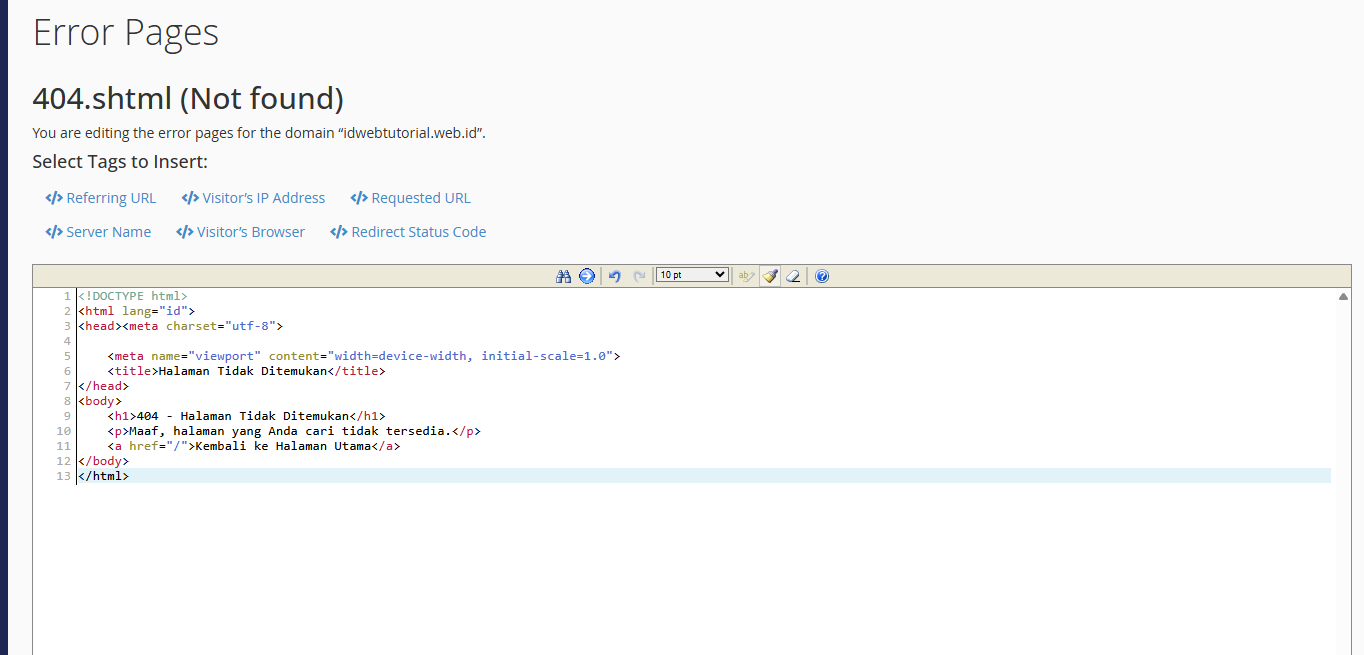The height and width of the screenshot is (655, 1364).
Task: Insert the Requested URL tag
Action: coord(410,198)
